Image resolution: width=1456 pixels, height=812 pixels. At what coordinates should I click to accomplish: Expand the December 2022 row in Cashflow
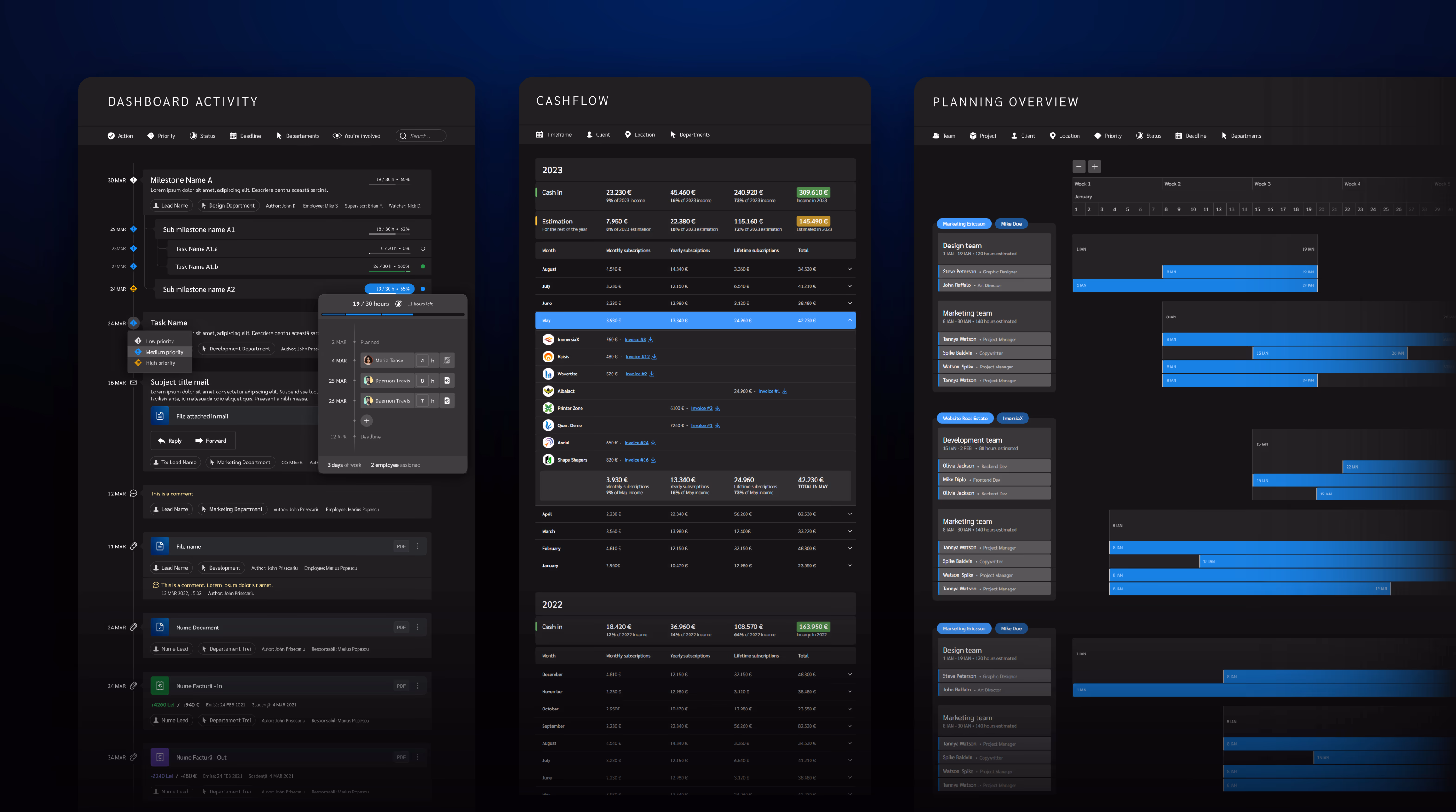849,674
